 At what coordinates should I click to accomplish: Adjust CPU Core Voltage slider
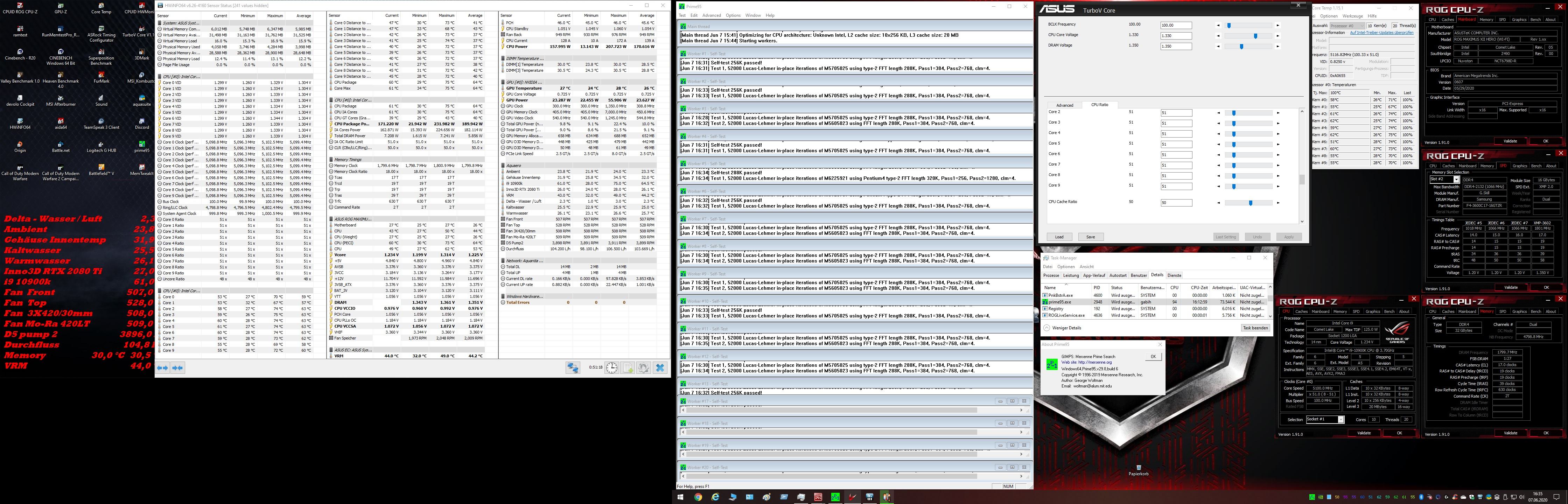(1255, 36)
